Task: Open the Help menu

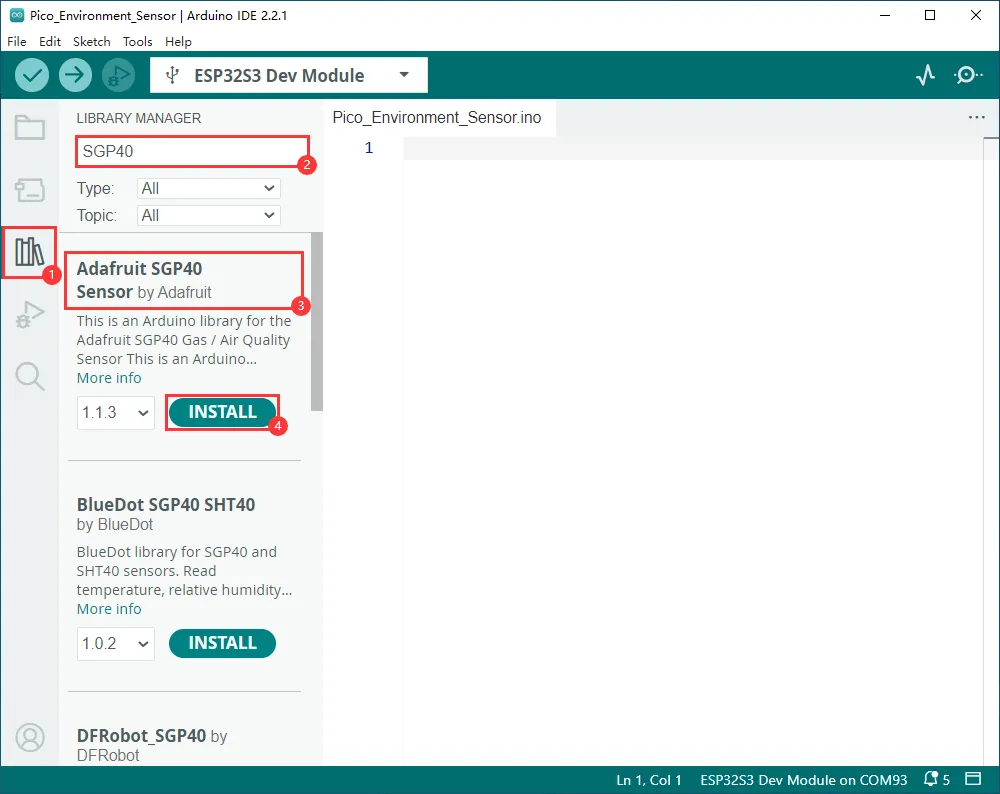Action: tap(178, 41)
